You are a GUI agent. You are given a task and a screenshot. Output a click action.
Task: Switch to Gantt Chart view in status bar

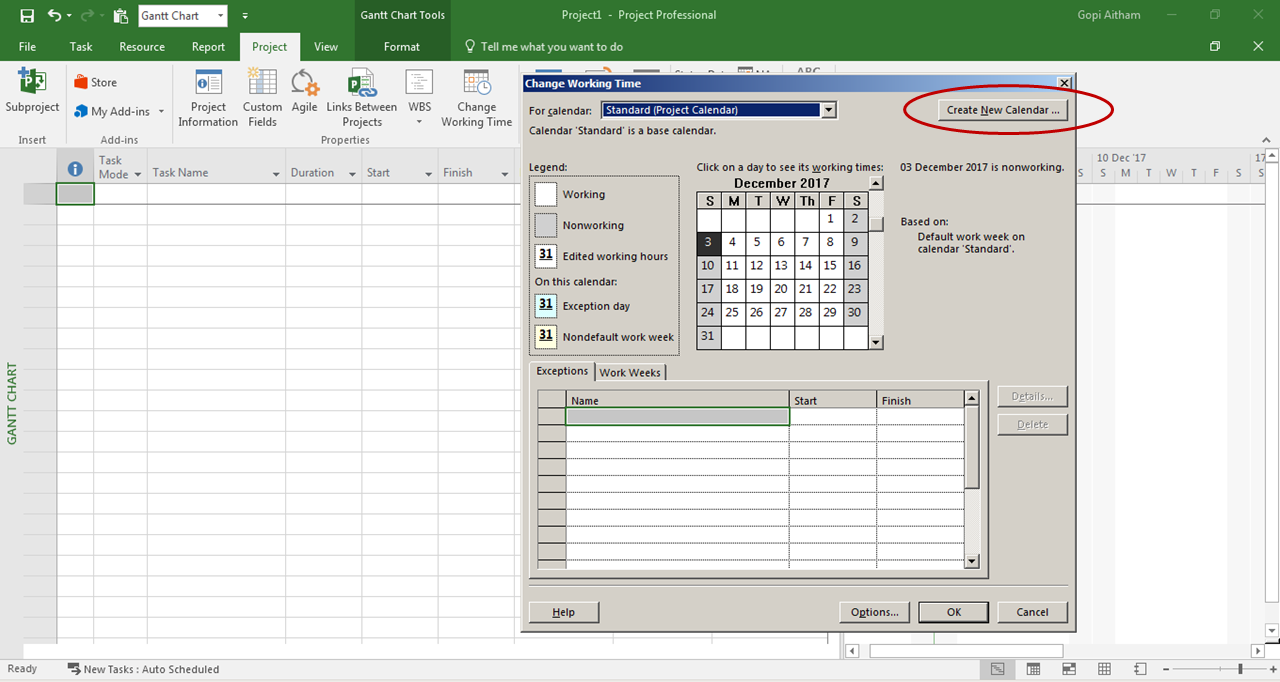[997, 669]
